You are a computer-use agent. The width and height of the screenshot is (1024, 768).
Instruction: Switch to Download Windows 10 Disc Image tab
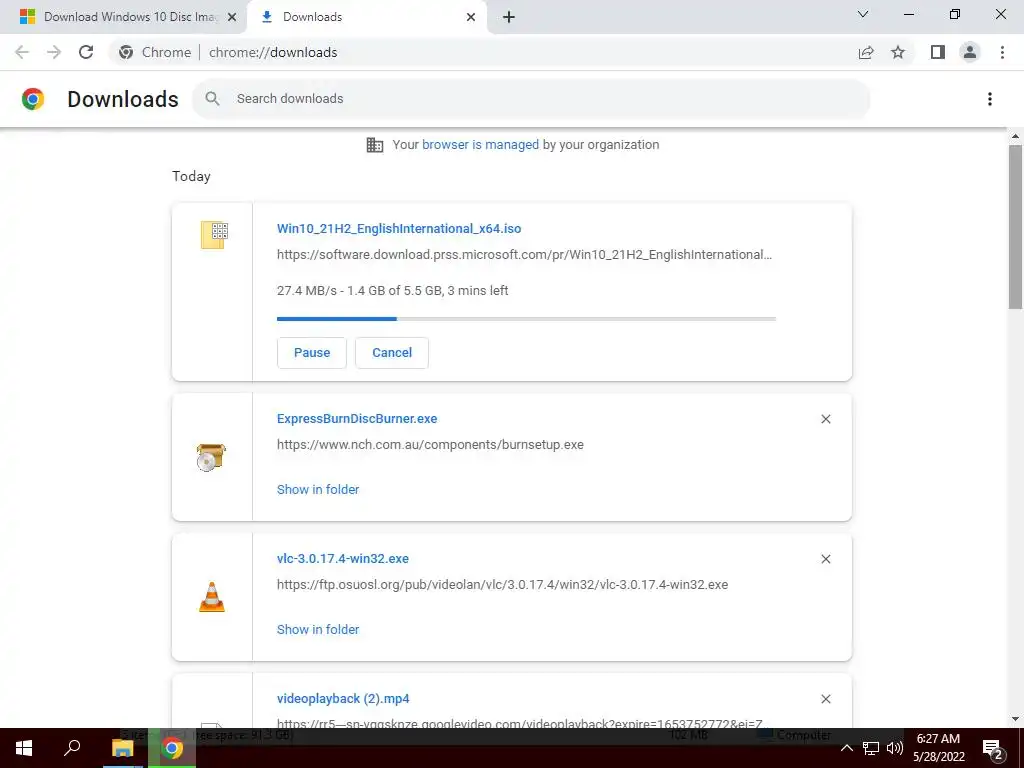[123, 17]
